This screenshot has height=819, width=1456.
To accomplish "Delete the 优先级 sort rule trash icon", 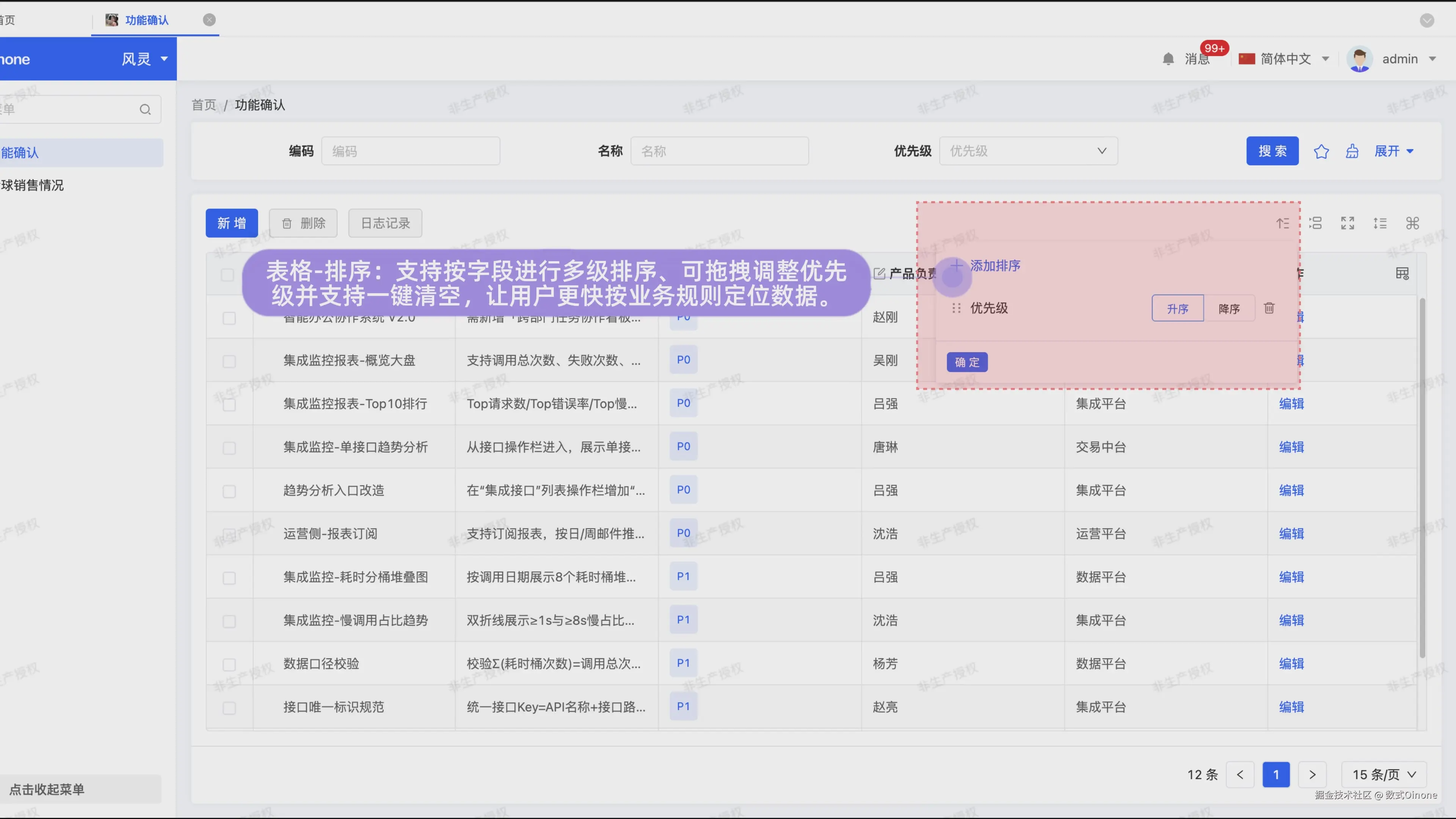I will [1269, 308].
